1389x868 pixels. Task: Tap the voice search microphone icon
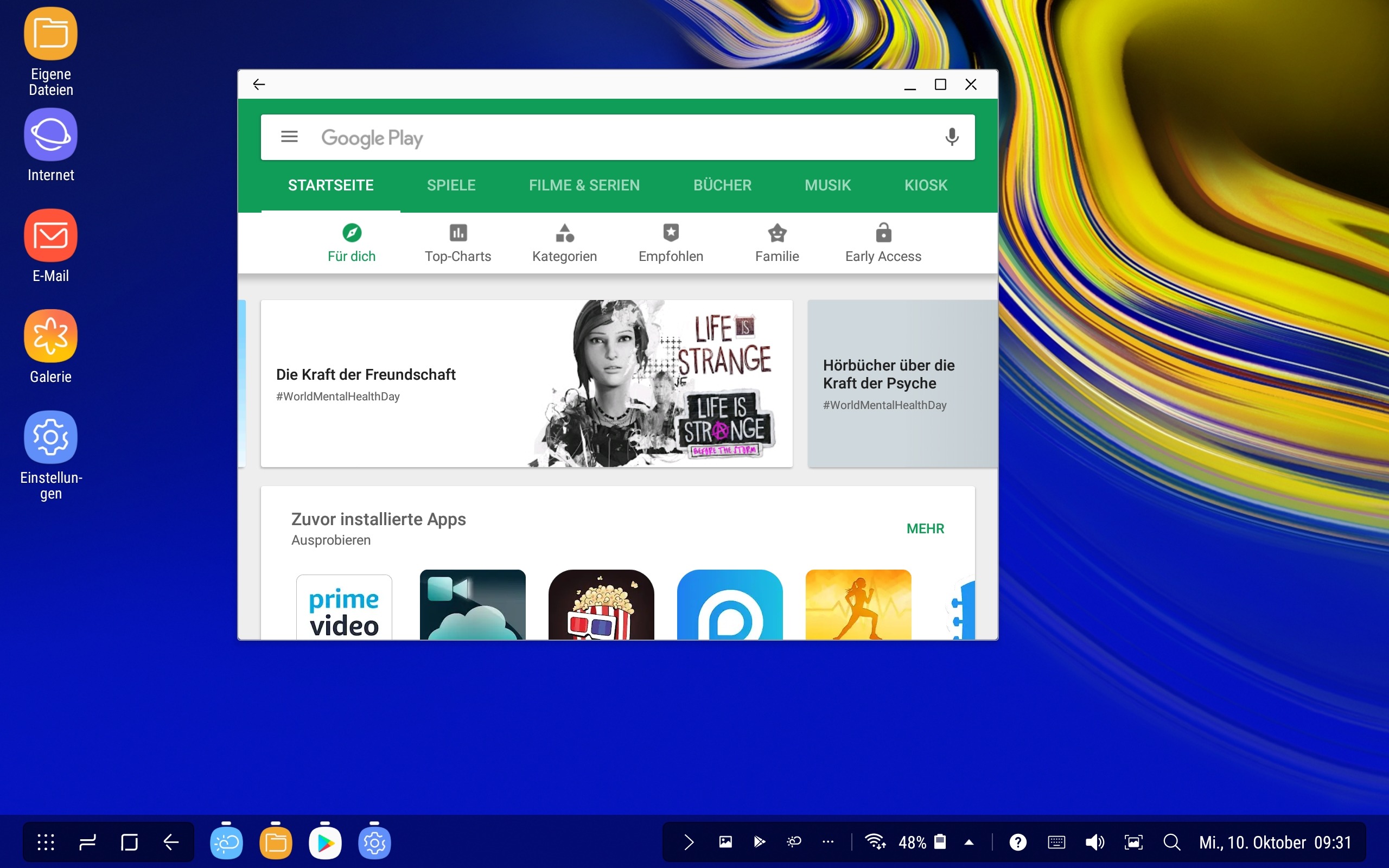[x=952, y=137]
